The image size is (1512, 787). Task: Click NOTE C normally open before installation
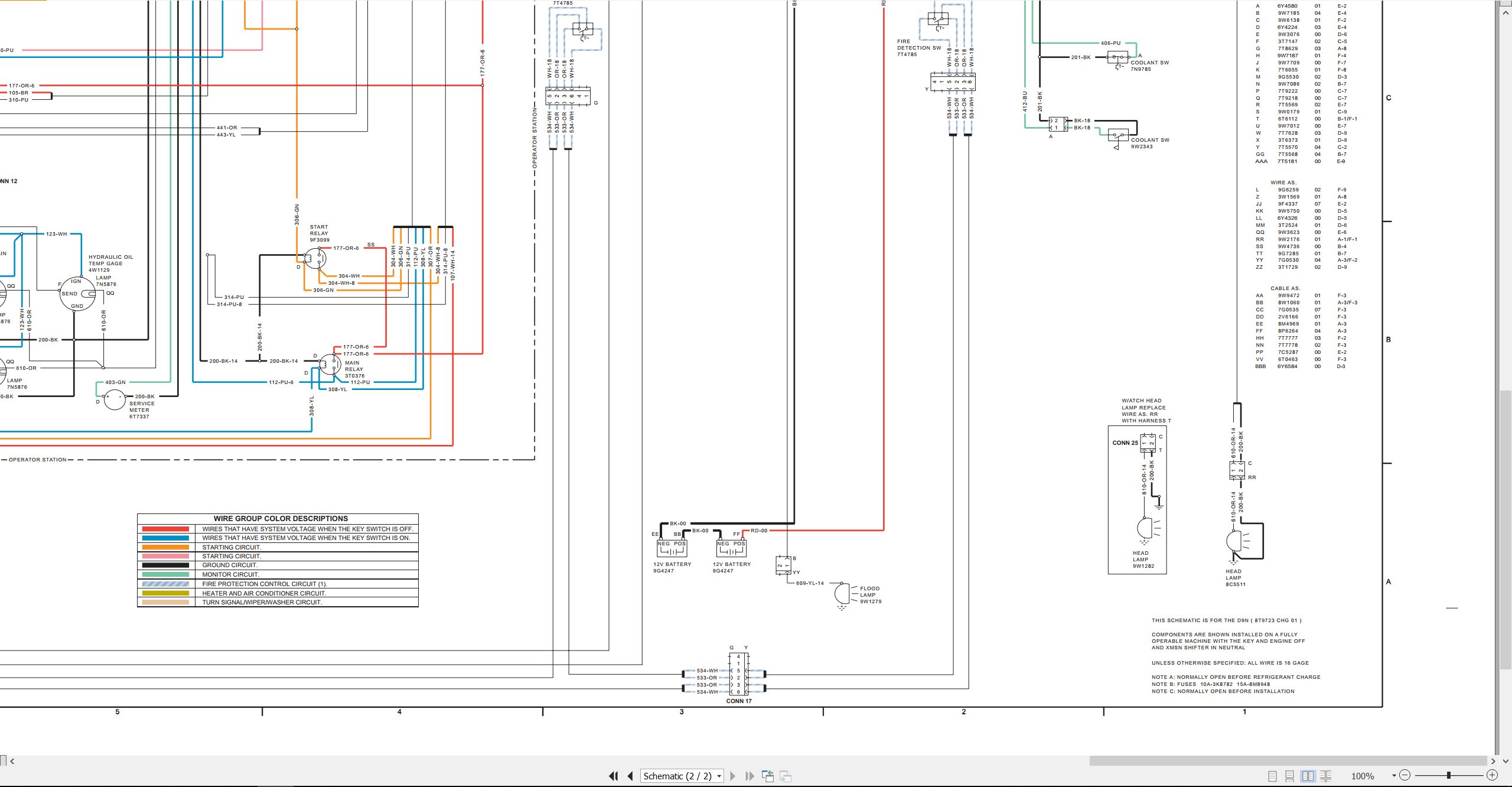1223,691
